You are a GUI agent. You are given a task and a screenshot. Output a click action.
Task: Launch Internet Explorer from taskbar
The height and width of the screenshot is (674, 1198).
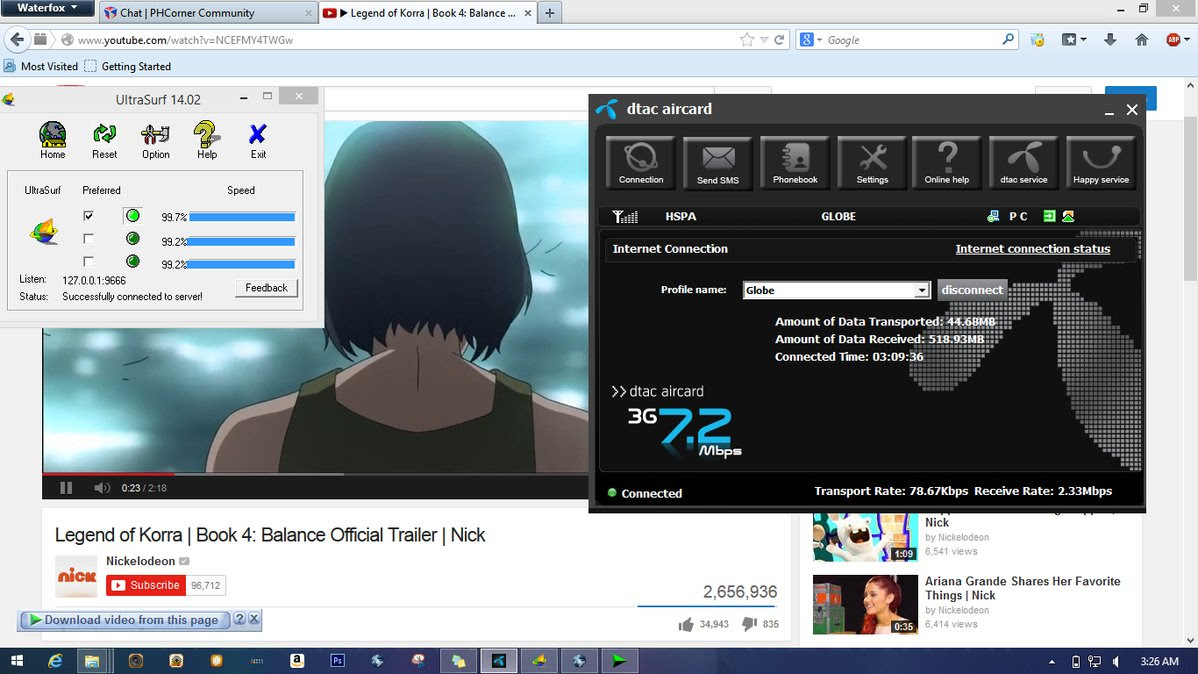[55, 661]
